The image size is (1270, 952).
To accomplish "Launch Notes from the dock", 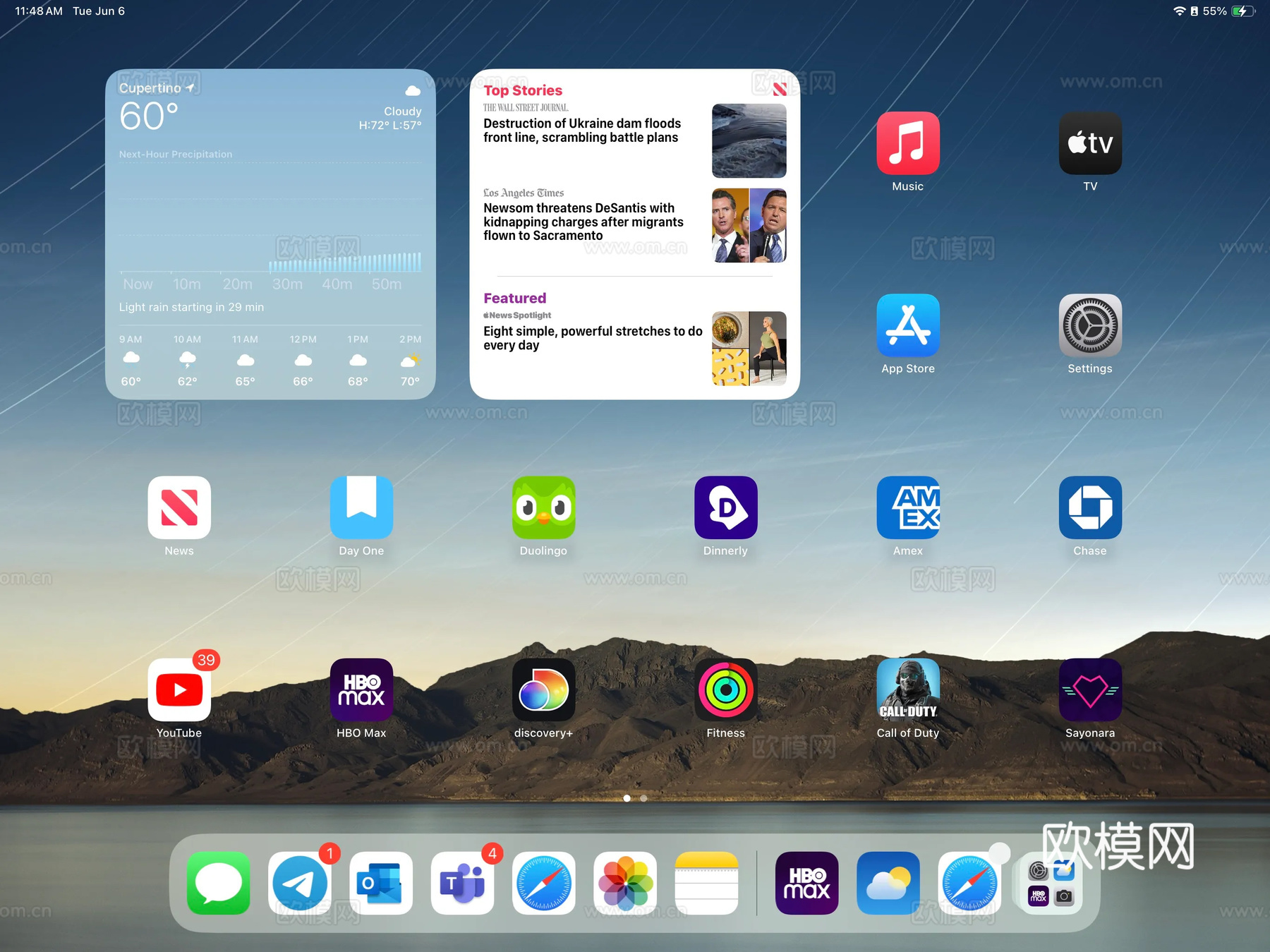I will [706, 883].
